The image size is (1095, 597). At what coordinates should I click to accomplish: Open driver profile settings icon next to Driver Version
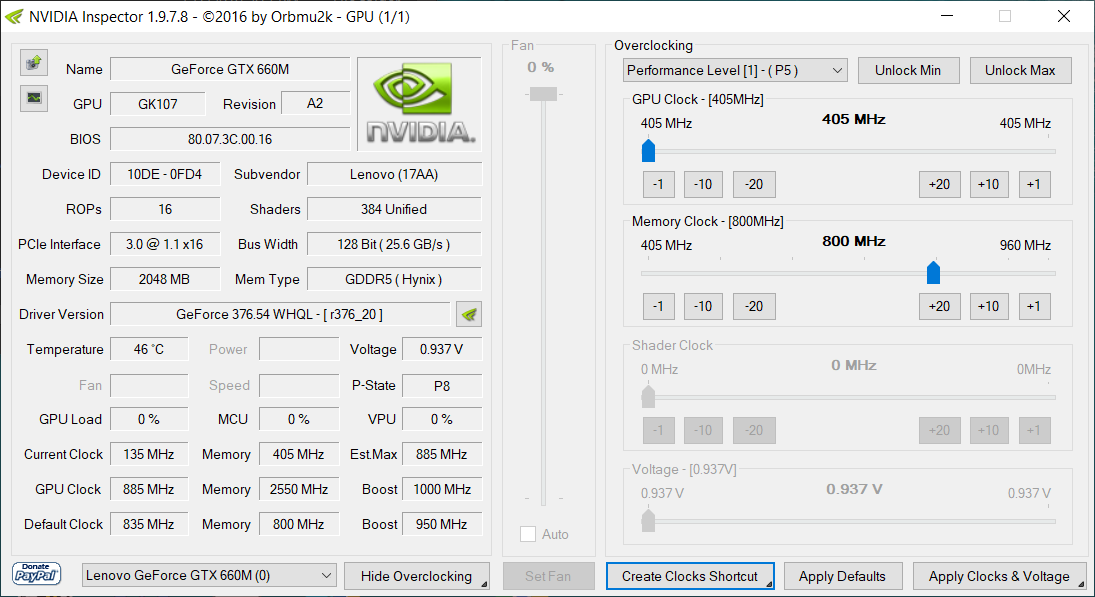469,314
